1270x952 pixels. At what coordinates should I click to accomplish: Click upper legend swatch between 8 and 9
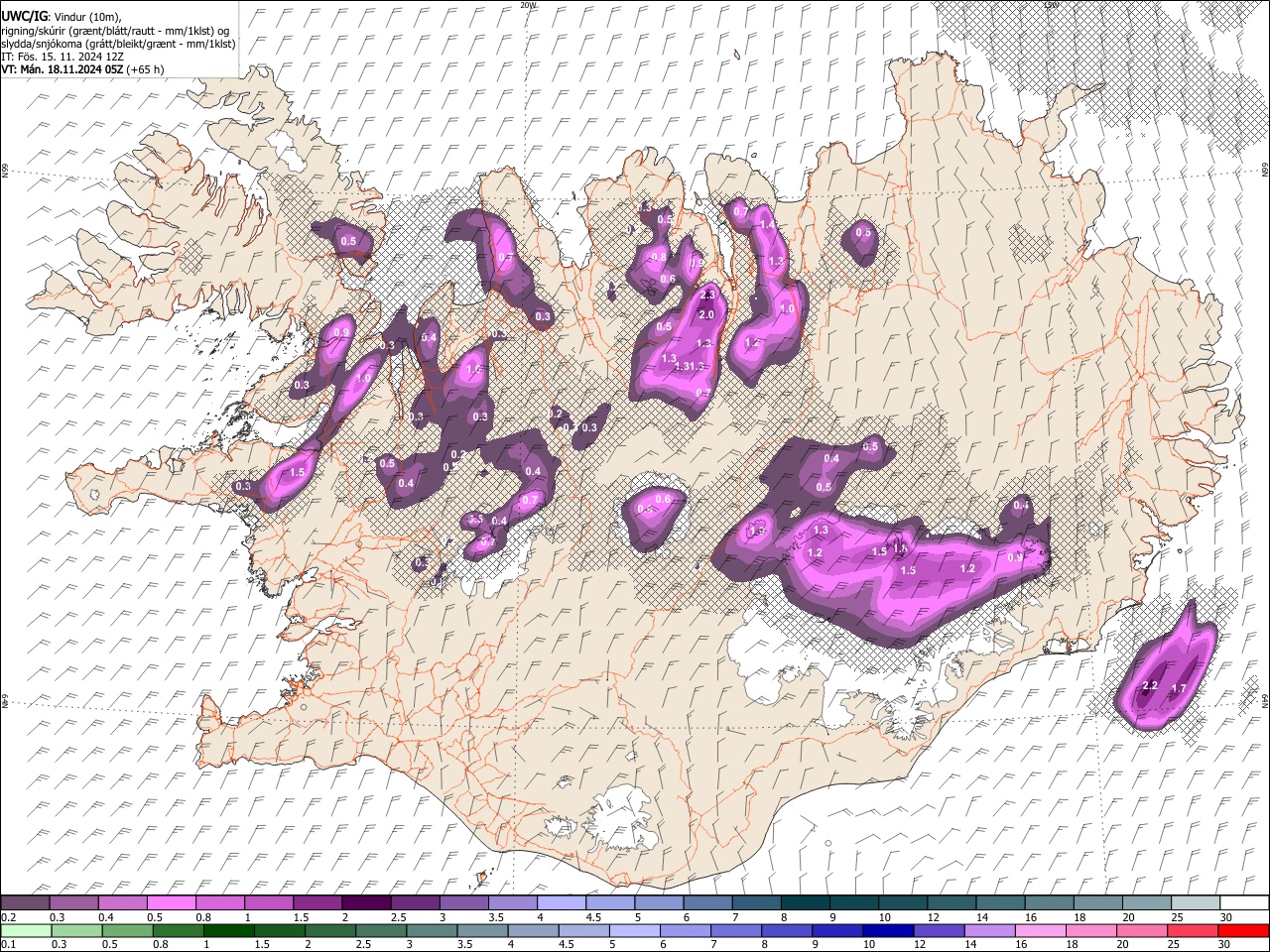tap(806, 903)
